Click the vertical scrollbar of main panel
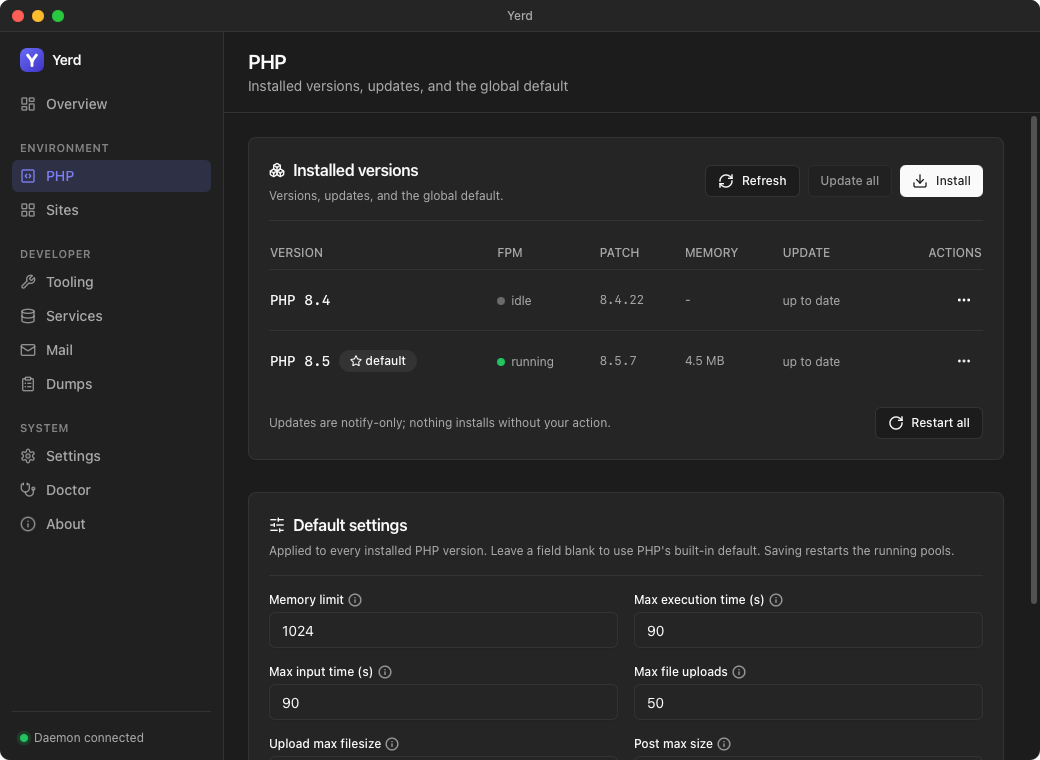This screenshot has width=1040, height=760. point(1033,360)
